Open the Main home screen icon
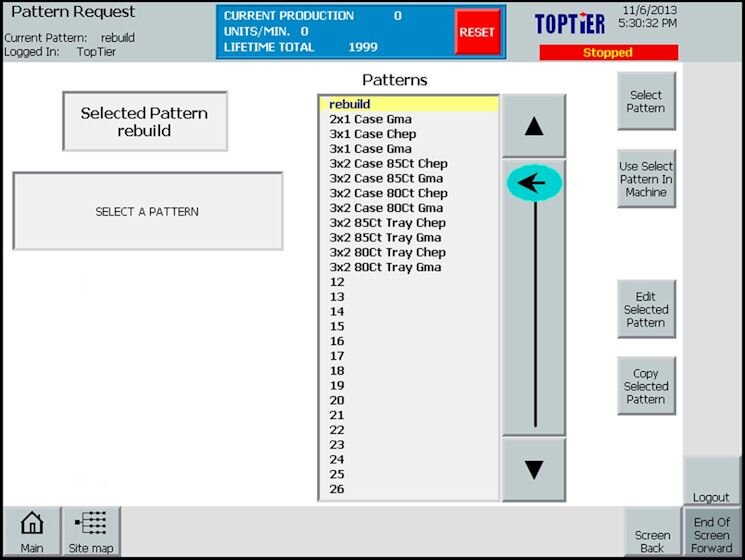This screenshot has height=560, width=745. (x=32, y=531)
